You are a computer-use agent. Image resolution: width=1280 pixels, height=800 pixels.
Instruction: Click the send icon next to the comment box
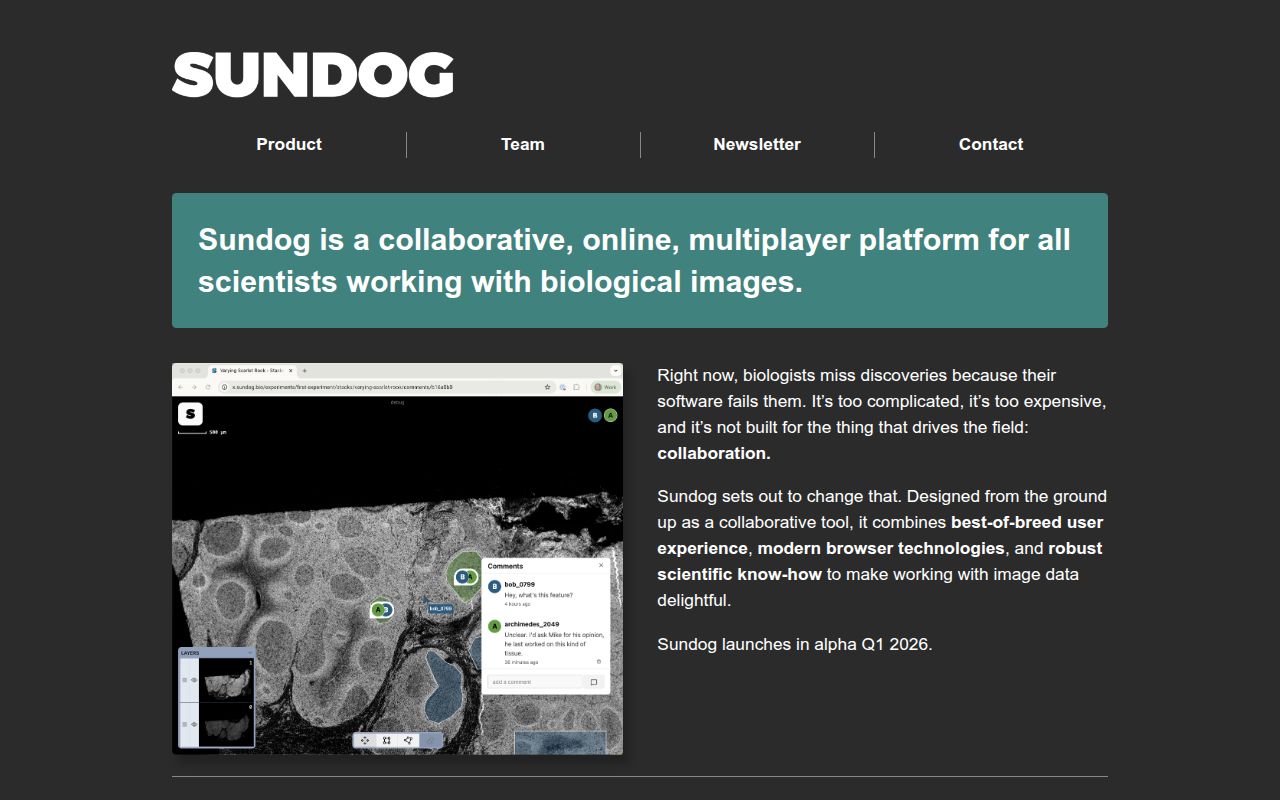(593, 681)
